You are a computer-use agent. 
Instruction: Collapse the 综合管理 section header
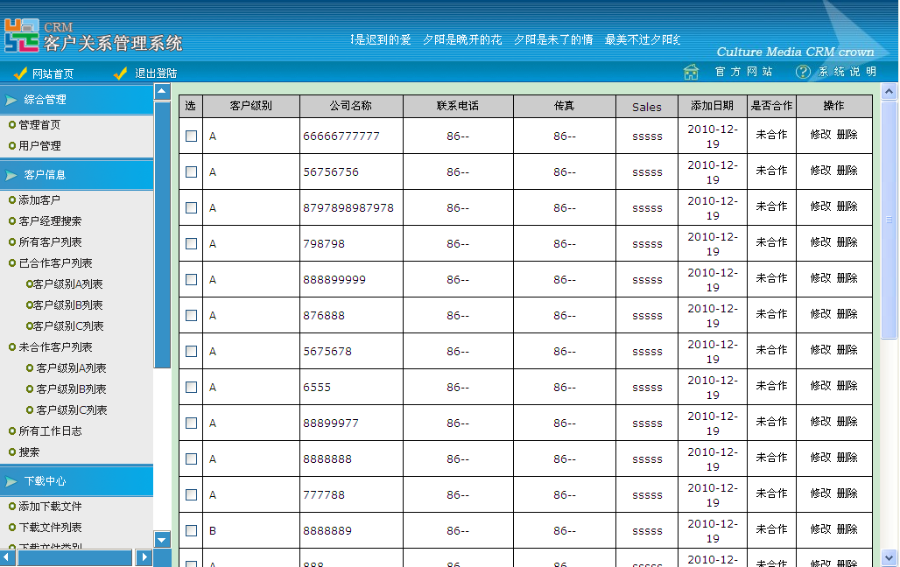click(x=76, y=100)
